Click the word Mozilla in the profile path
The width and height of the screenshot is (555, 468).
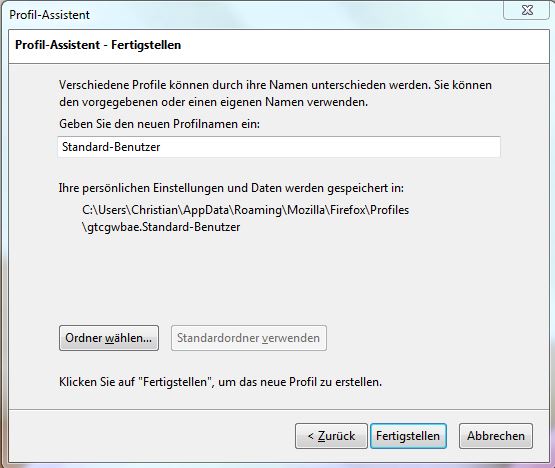pos(306,210)
